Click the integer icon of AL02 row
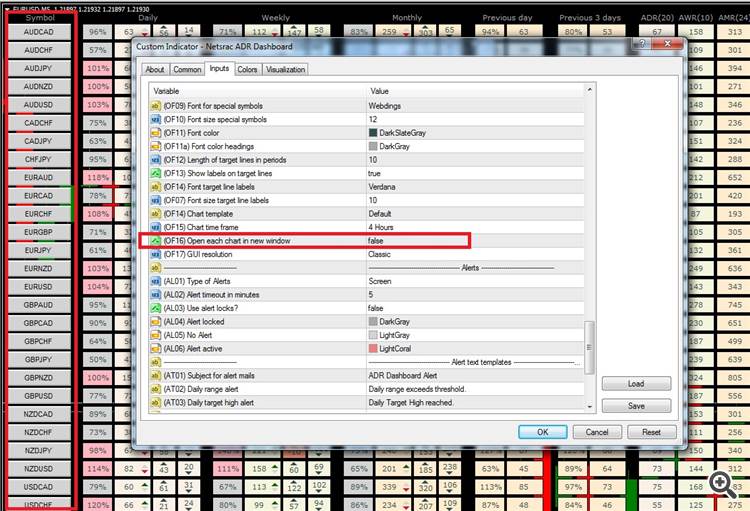 155,295
